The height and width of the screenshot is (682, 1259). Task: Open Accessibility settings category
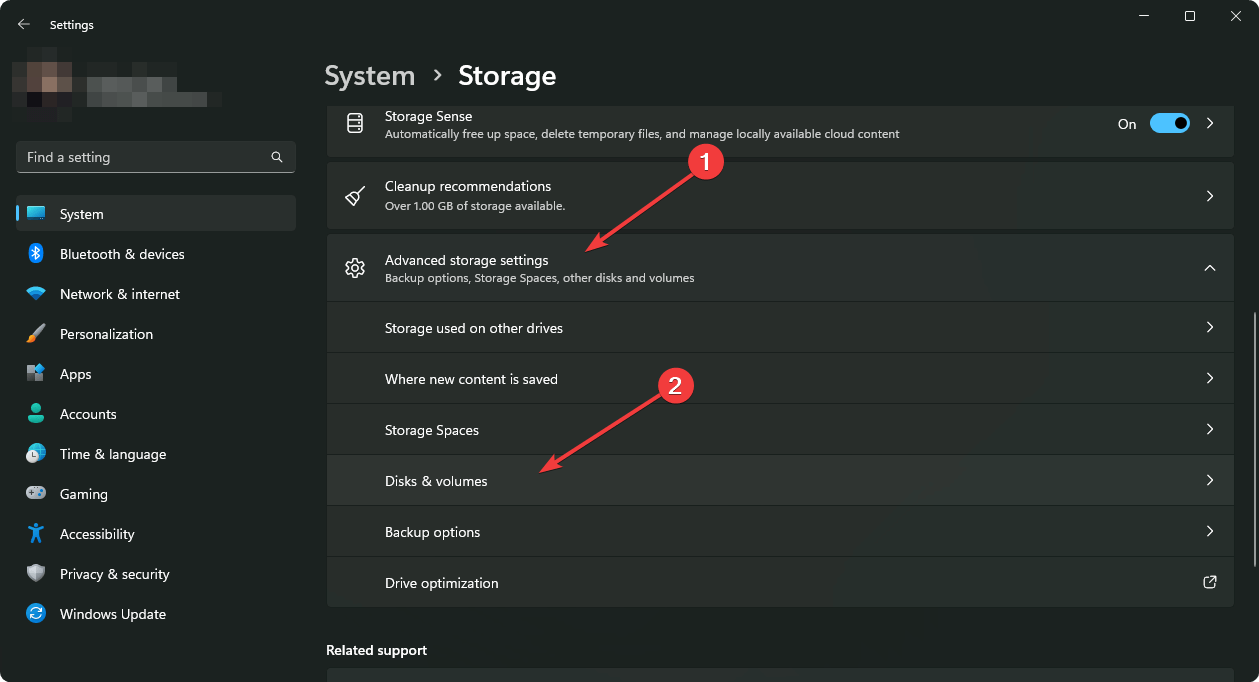156,534
